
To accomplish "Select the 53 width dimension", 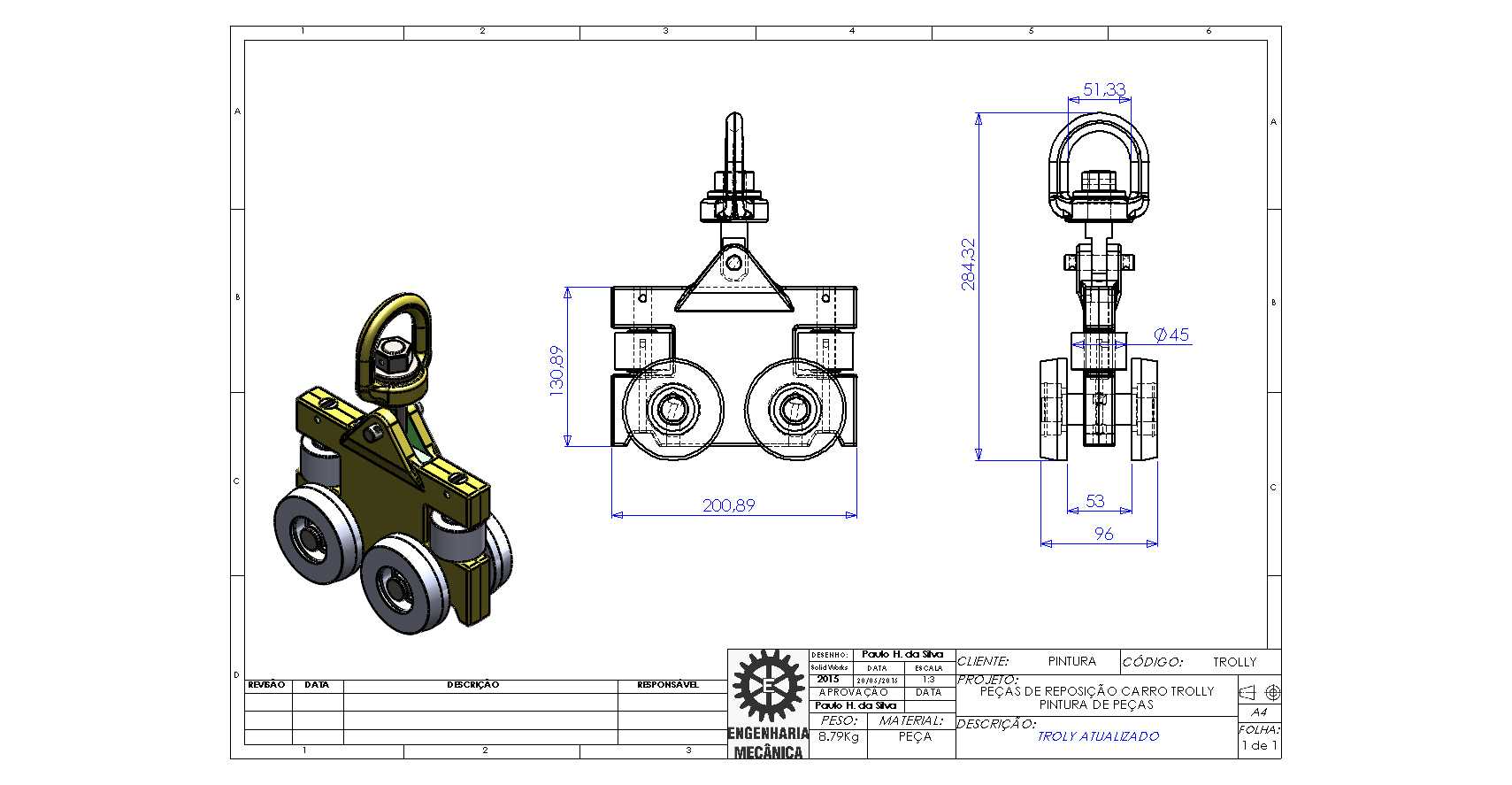I will [1095, 501].
